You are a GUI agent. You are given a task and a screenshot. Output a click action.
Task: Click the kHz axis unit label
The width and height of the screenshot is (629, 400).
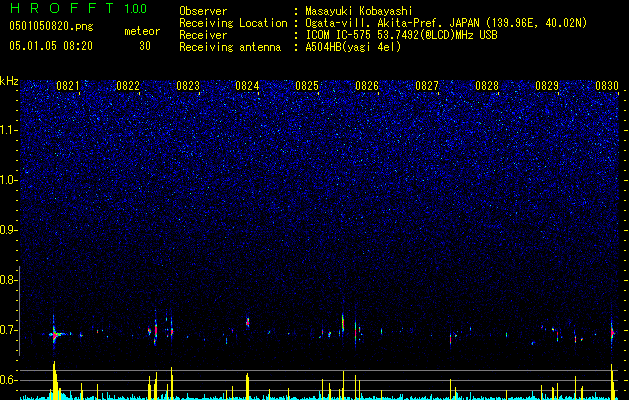click(x=9, y=81)
